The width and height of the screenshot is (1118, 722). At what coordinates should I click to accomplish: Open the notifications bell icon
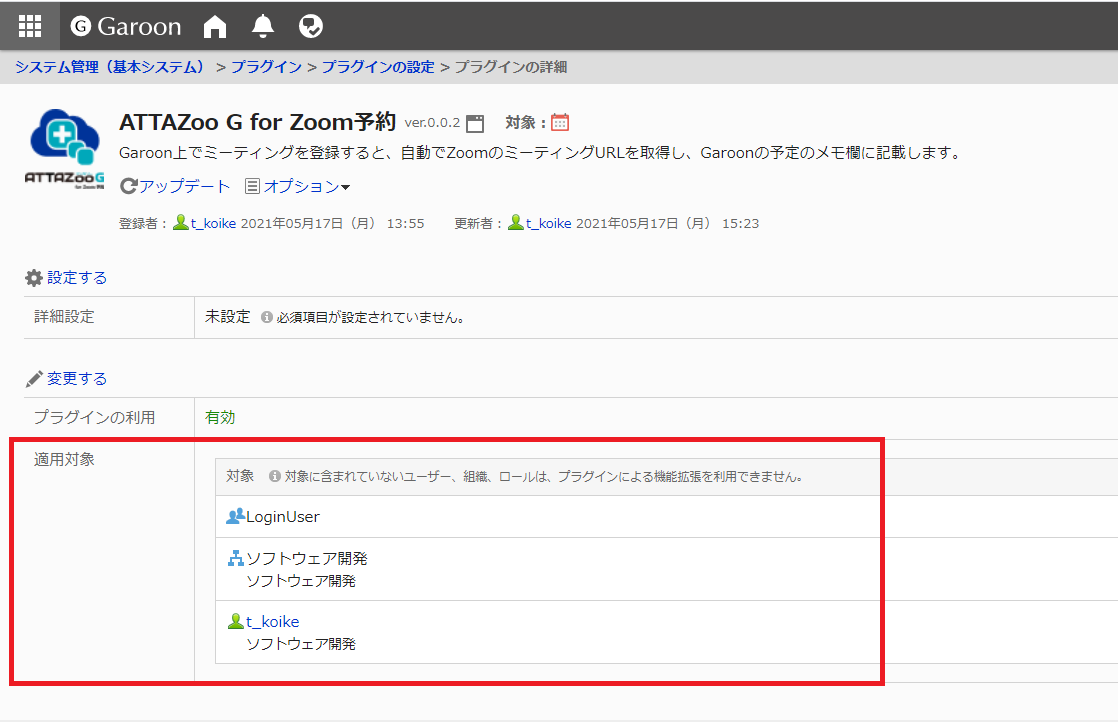tap(263, 26)
